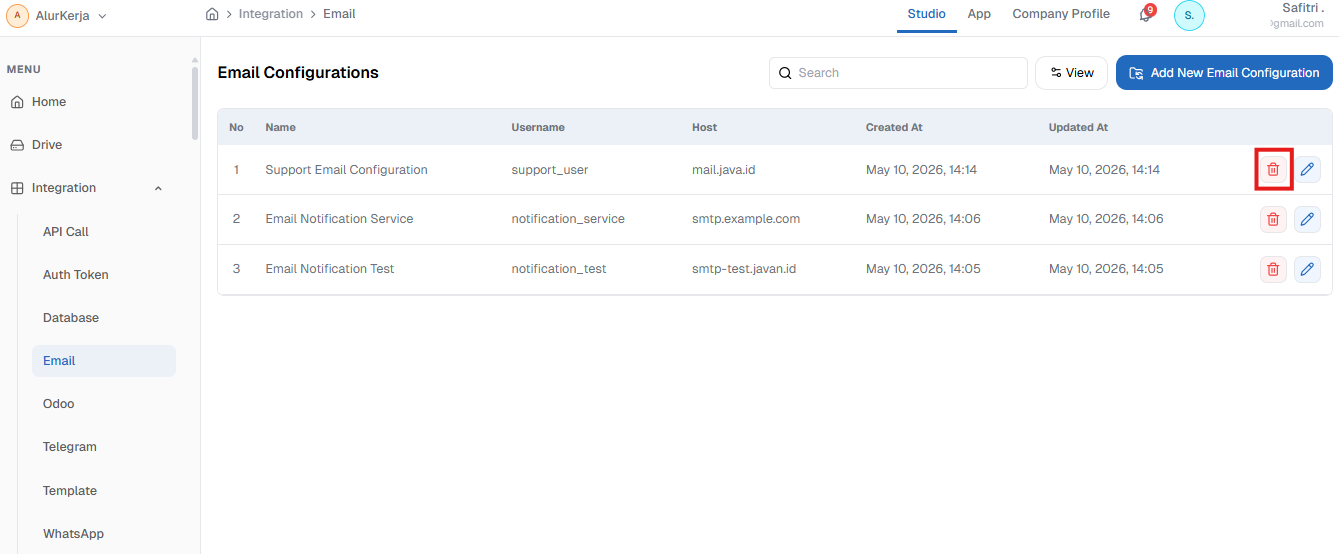Click Add New Email Configuration button

point(1224,73)
